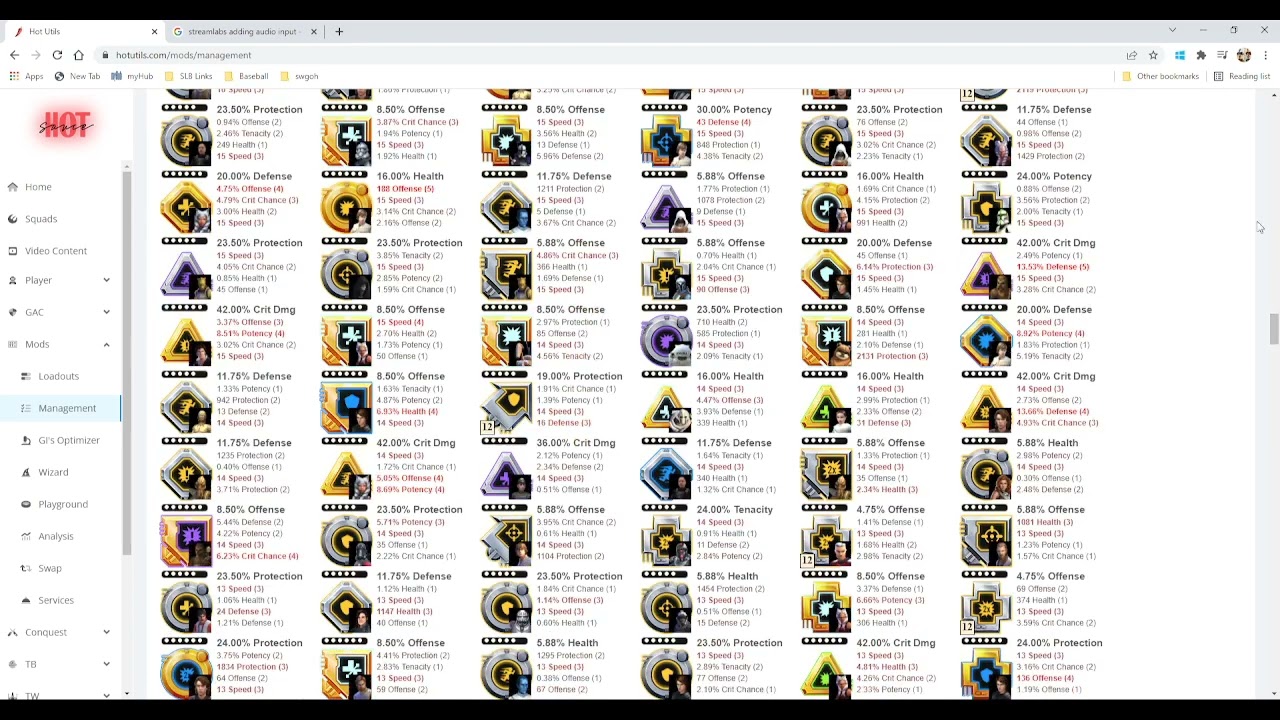Click mod icon beside 36.00% Crit Dmg
Image resolution: width=1280 pixels, height=720 pixels.
pyautogui.click(x=506, y=472)
